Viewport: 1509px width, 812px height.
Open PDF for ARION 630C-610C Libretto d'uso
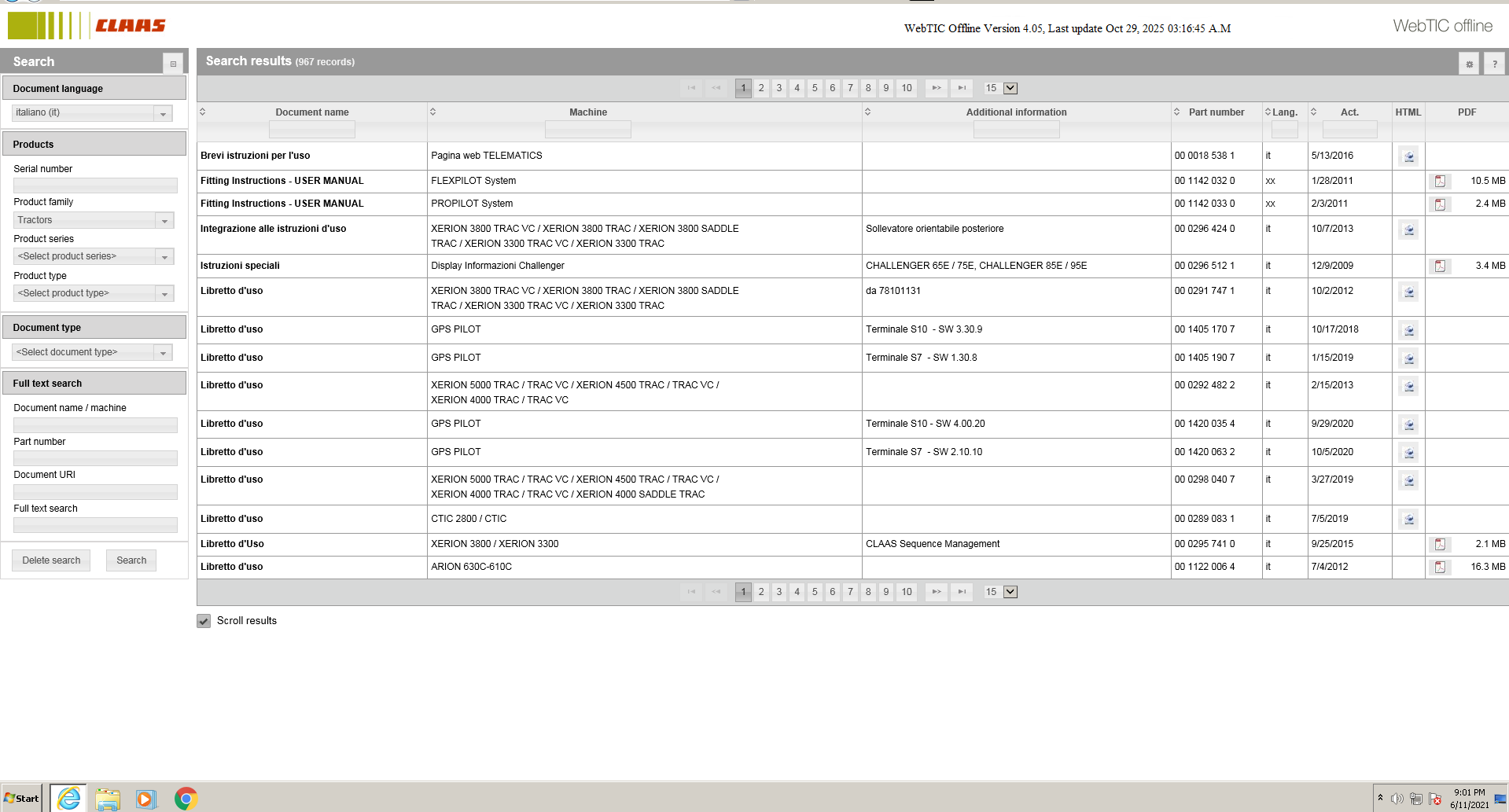click(1440, 567)
